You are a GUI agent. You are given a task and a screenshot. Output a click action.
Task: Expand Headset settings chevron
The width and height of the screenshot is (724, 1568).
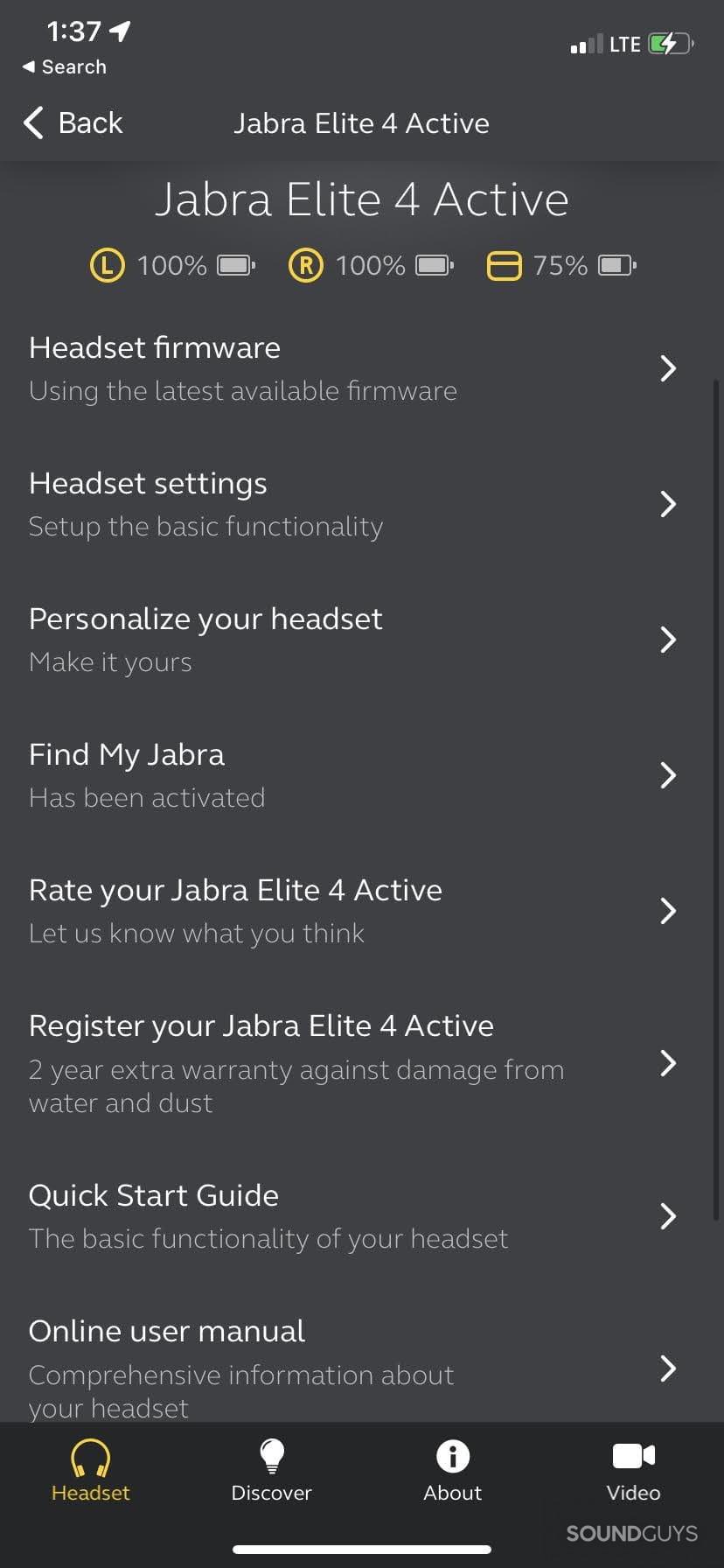click(668, 504)
